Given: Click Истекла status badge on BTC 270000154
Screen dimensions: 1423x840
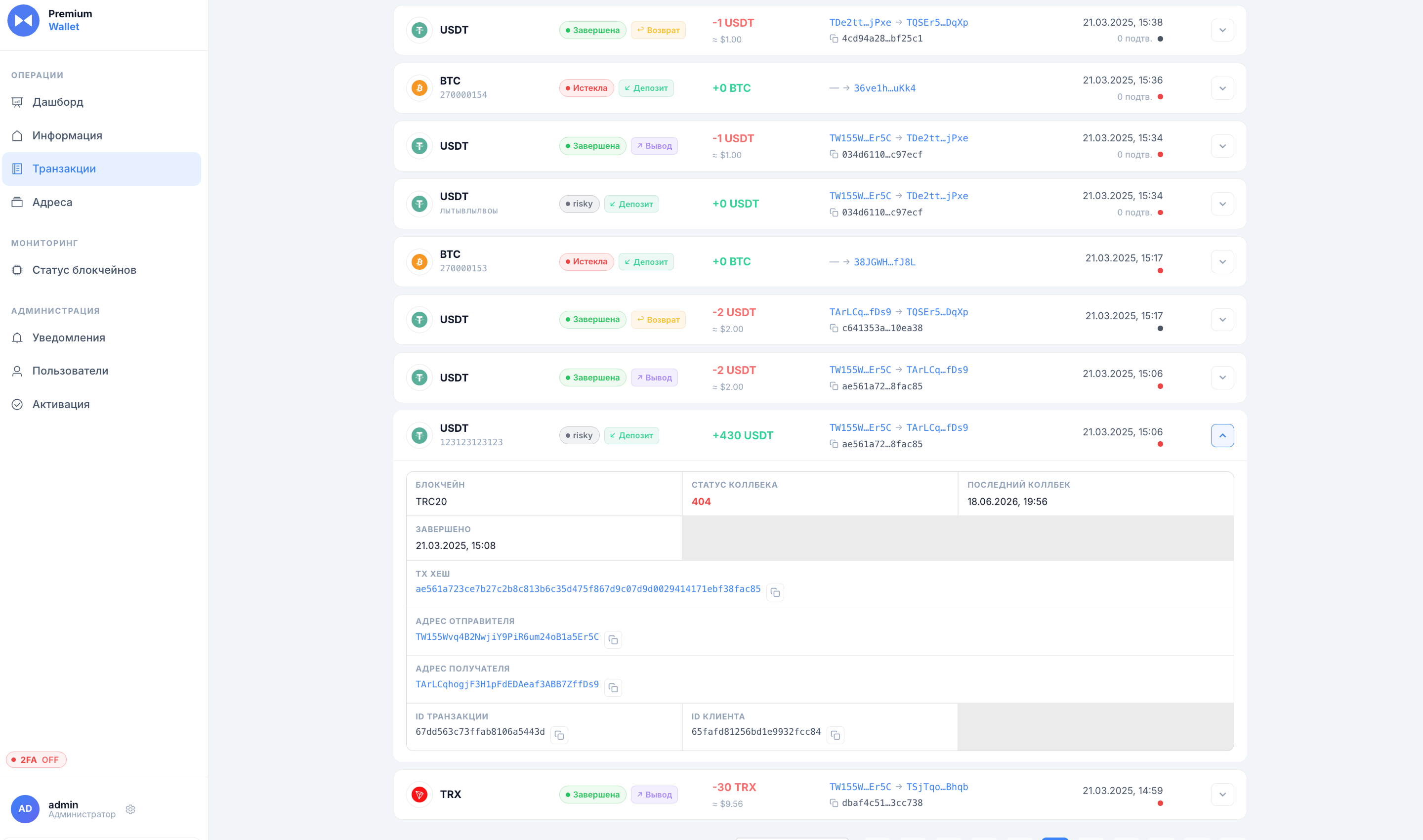Looking at the screenshot, I should (x=586, y=88).
